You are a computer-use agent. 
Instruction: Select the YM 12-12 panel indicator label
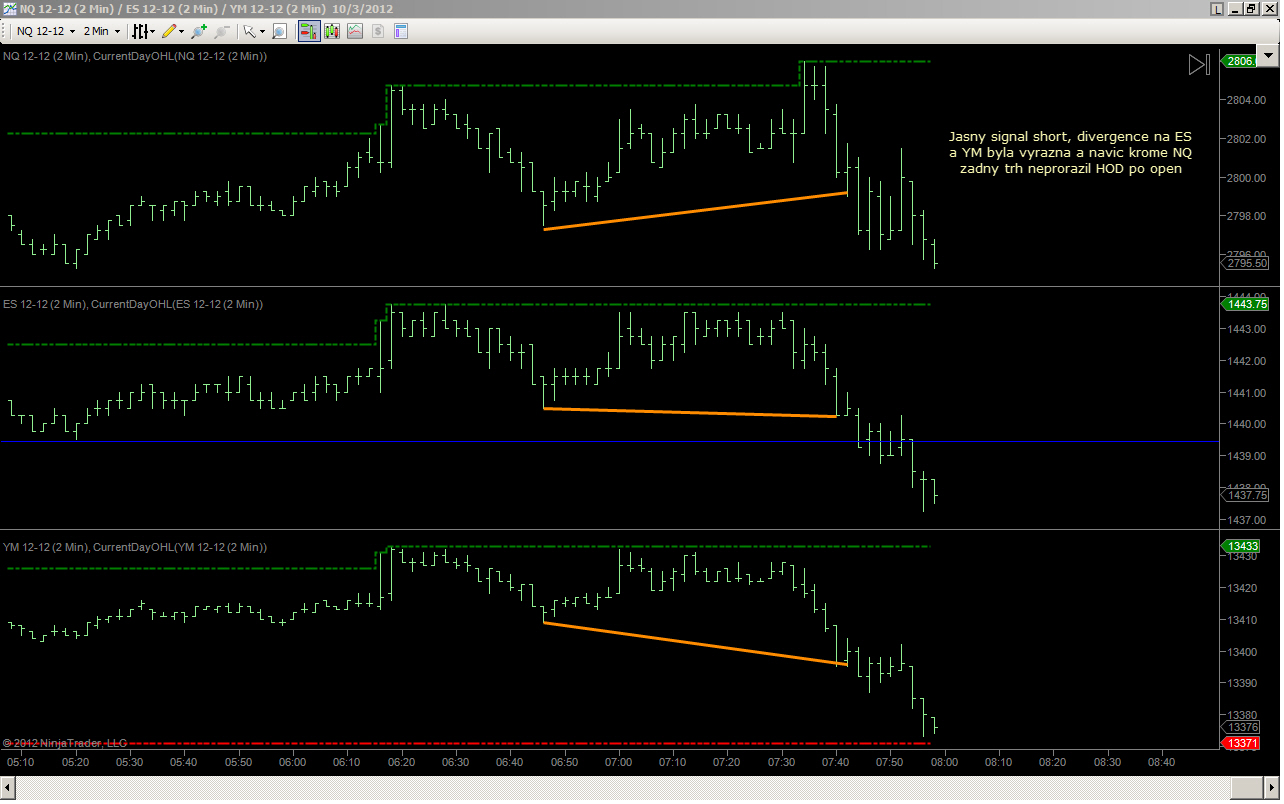point(135,547)
